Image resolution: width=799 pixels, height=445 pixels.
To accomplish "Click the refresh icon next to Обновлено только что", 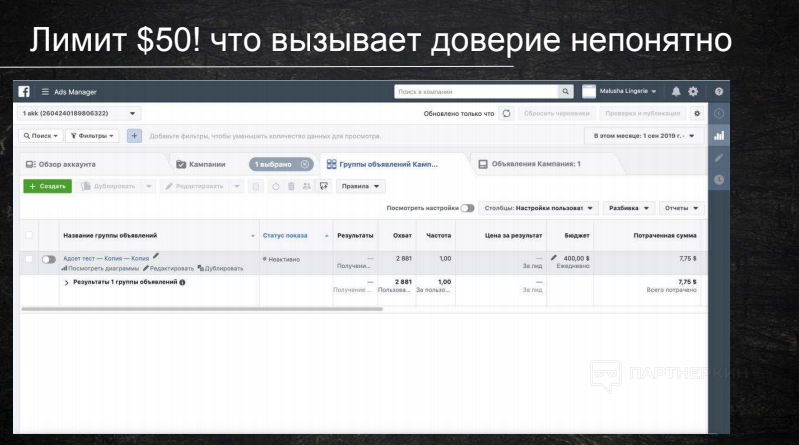I will pos(507,114).
